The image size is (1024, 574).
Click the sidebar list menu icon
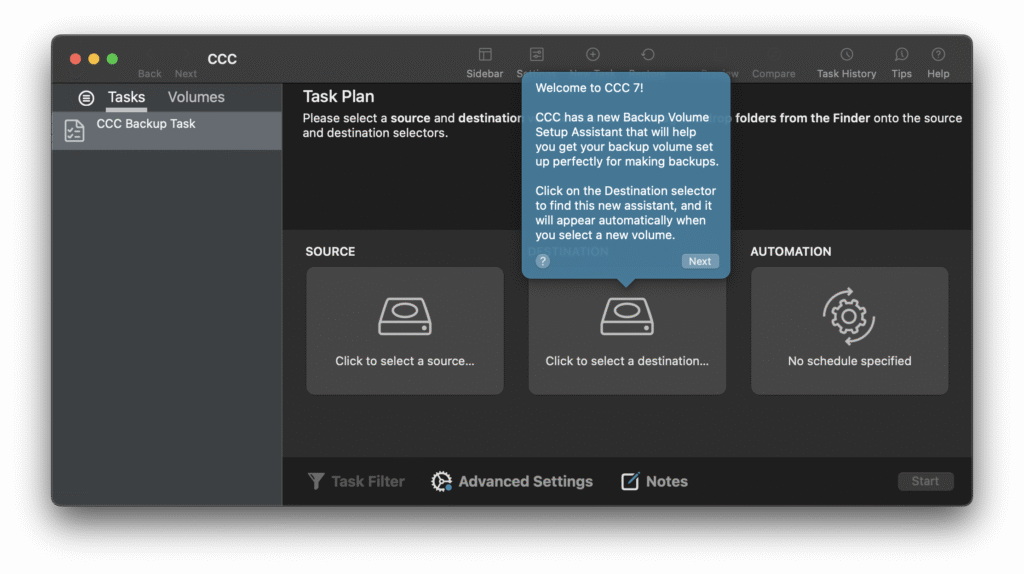pos(86,98)
